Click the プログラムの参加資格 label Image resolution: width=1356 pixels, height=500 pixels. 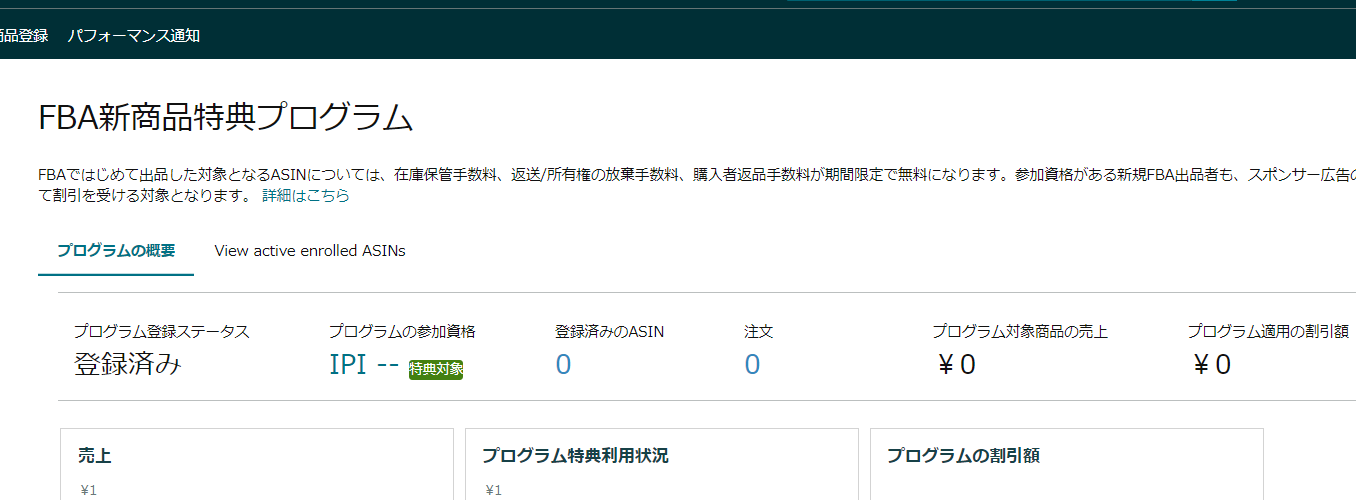402,332
